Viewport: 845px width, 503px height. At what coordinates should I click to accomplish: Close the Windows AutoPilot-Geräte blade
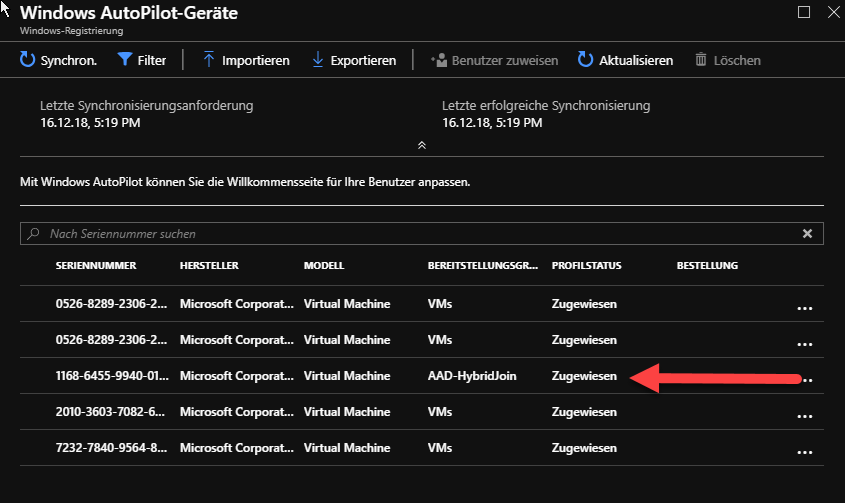click(x=834, y=12)
